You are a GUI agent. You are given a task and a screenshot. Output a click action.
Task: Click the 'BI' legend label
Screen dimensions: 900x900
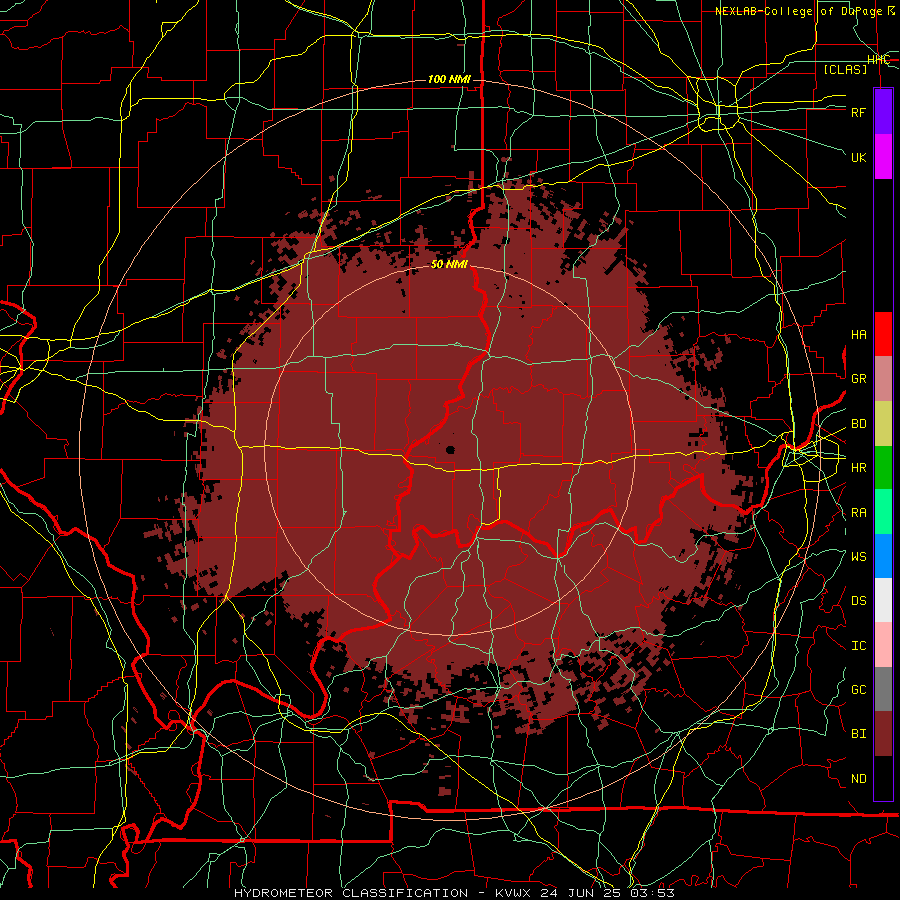859,734
